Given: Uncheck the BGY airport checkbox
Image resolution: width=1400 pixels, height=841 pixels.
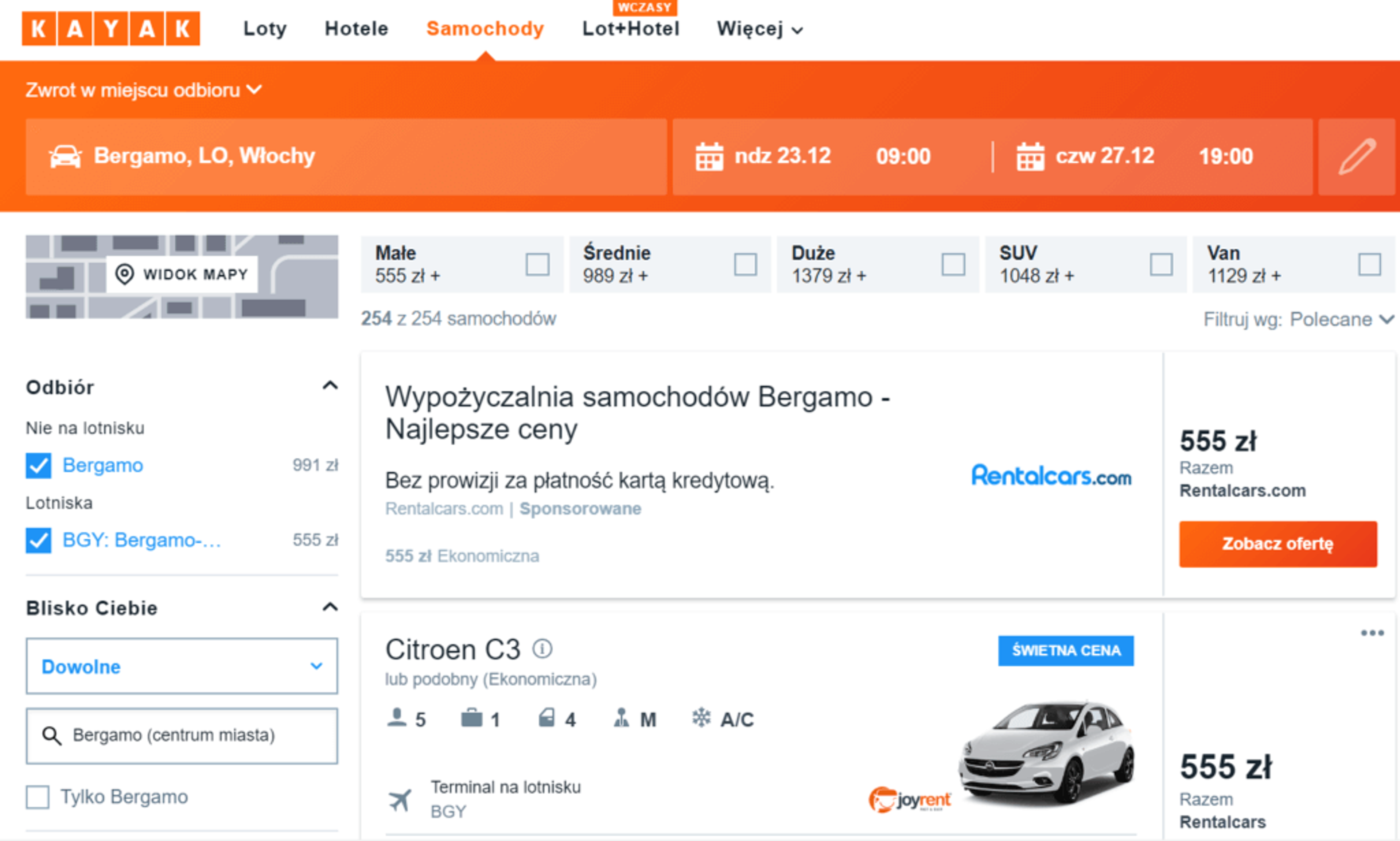Looking at the screenshot, I should pos(39,540).
